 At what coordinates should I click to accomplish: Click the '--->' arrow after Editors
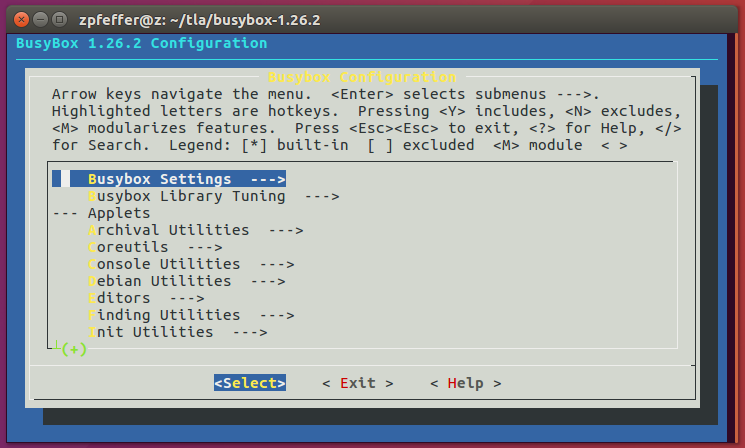187,298
